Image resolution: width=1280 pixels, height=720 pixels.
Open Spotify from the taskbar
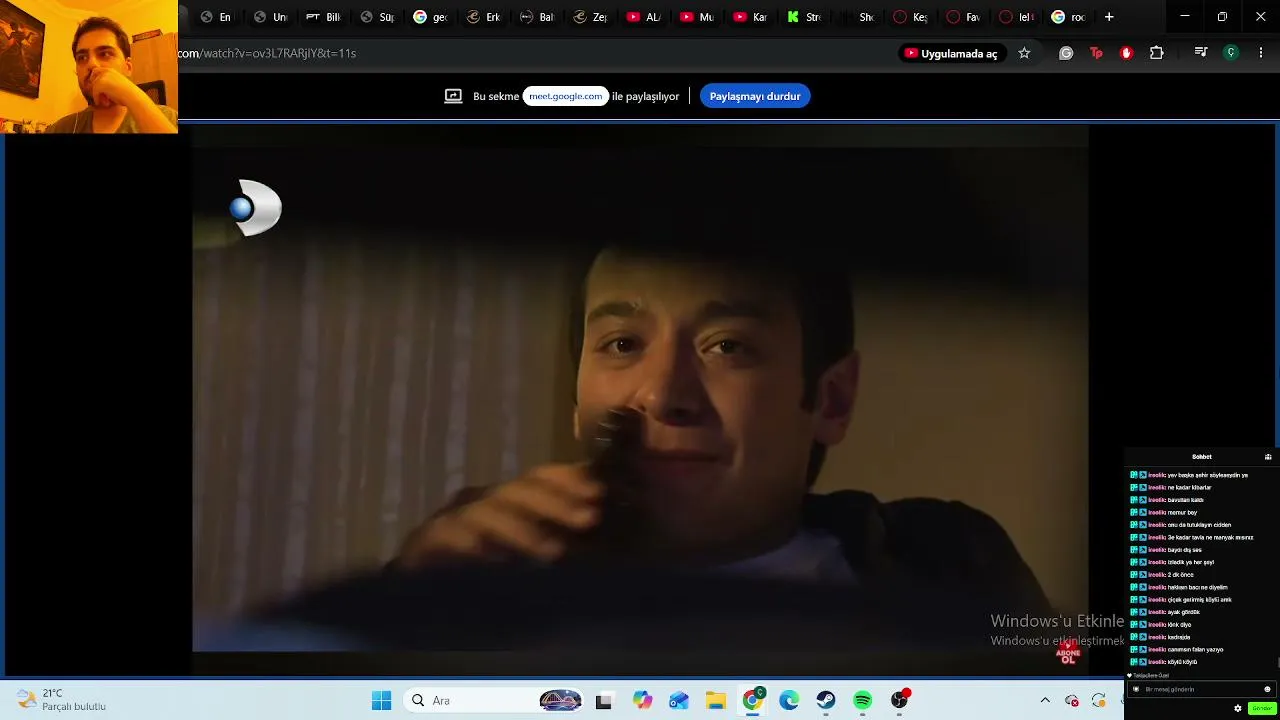point(862,701)
